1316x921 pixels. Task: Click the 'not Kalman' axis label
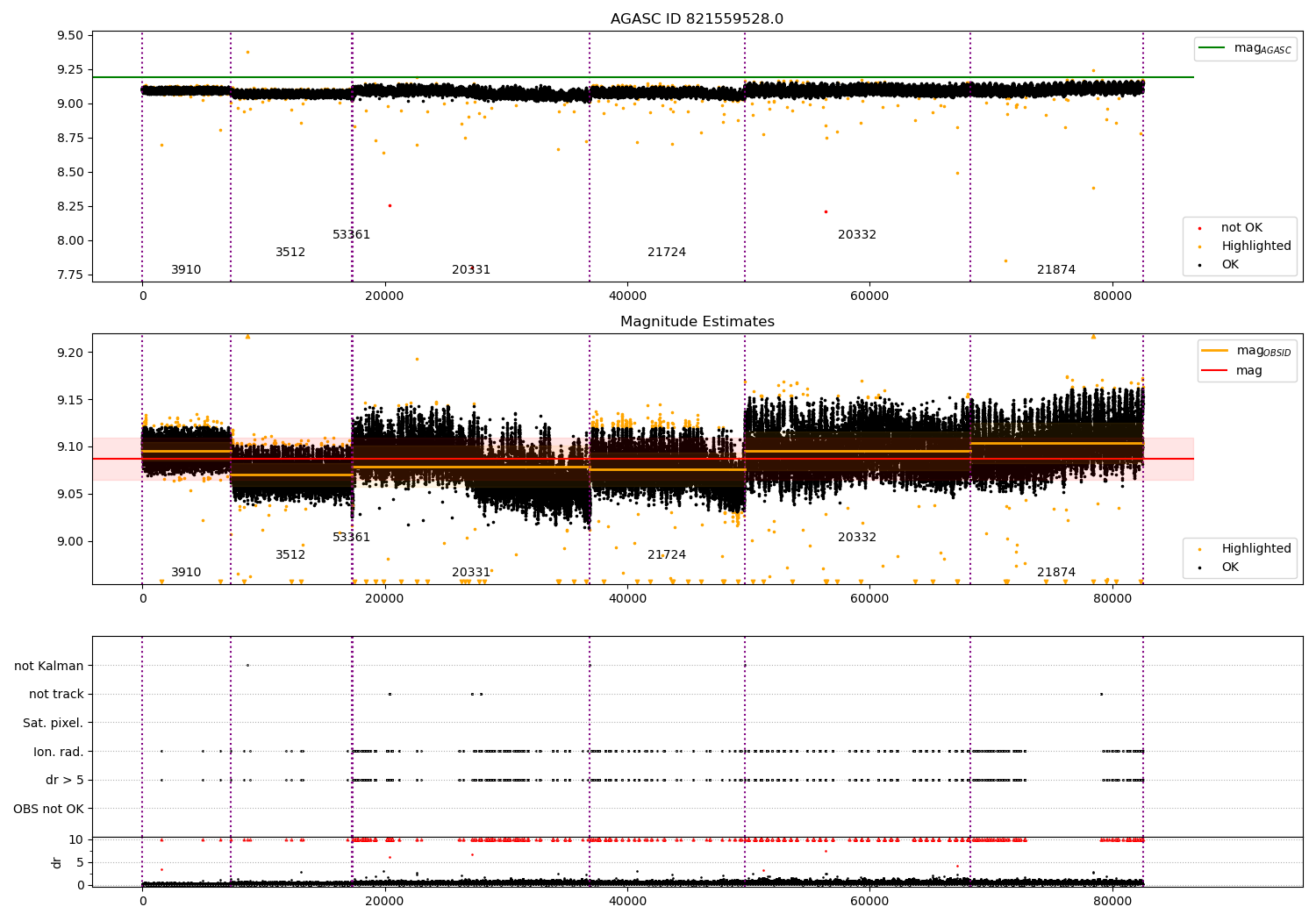[x=49, y=666]
